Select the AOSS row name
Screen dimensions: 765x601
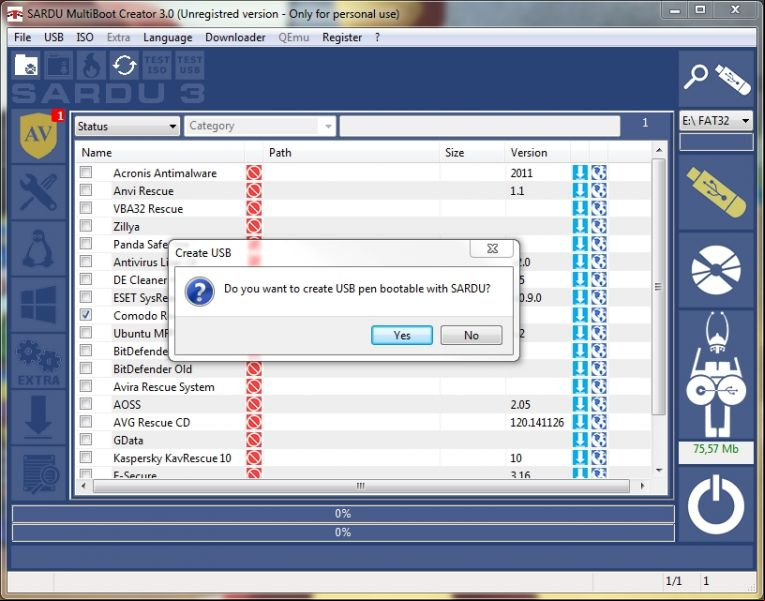(x=127, y=404)
